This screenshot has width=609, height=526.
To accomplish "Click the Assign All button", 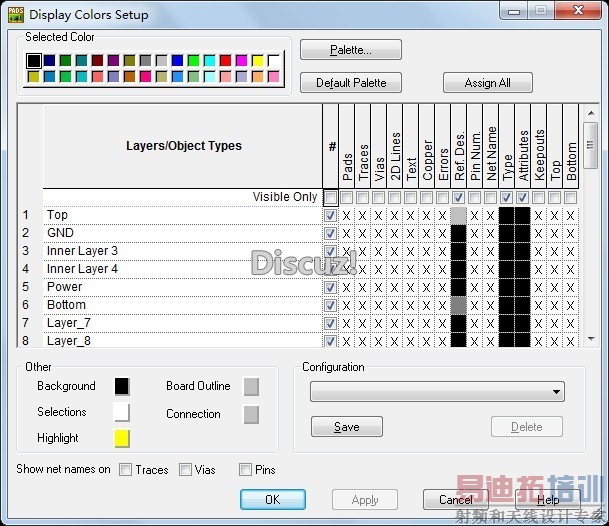I will [487, 83].
